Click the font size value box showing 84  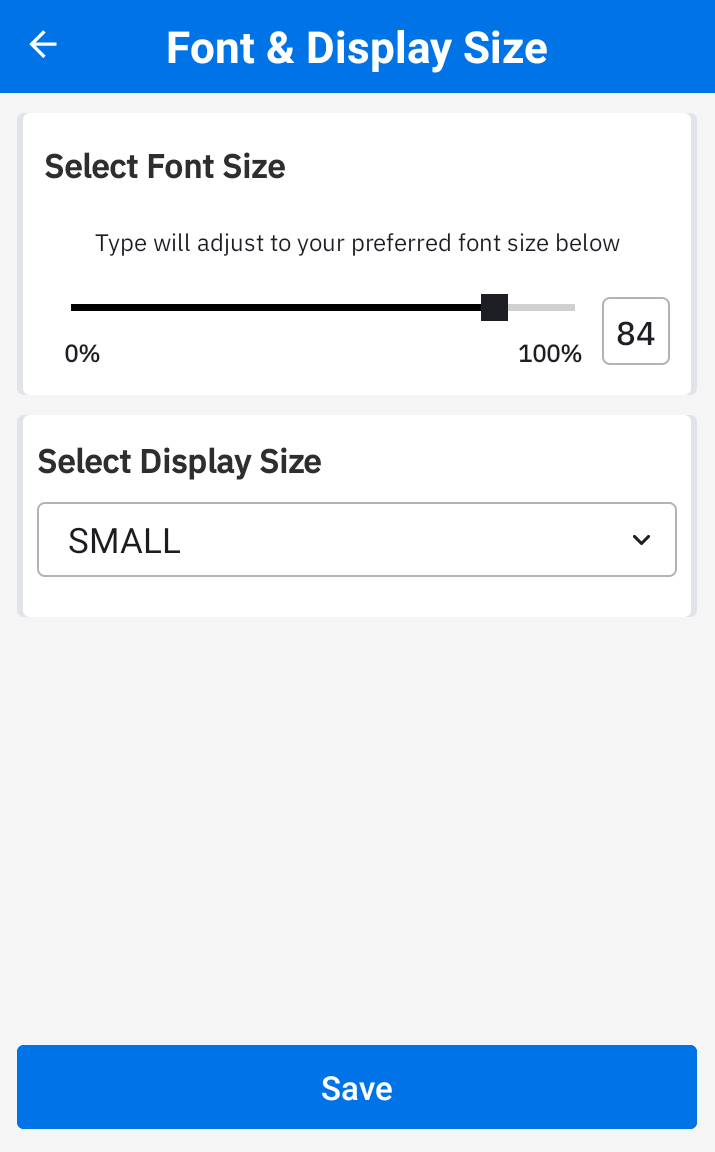tap(636, 331)
